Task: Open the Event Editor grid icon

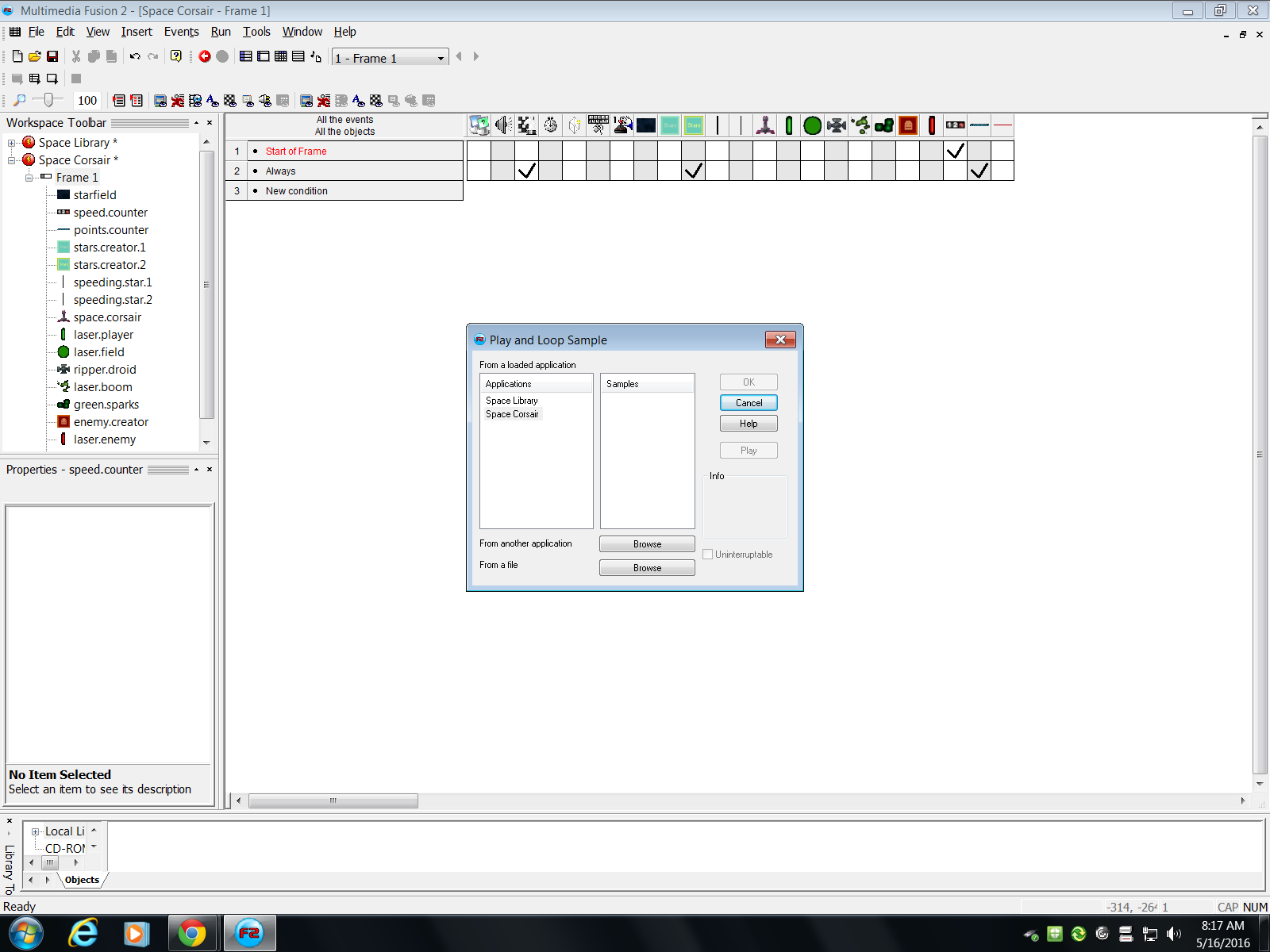Action: point(281,56)
